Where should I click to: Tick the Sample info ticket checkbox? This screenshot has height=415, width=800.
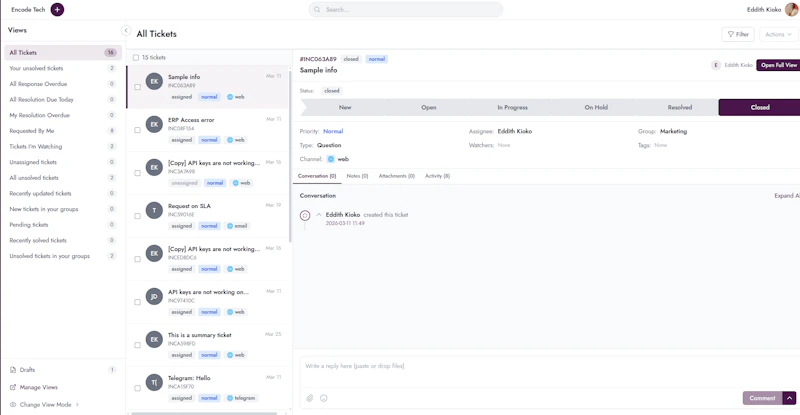coord(137,87)
